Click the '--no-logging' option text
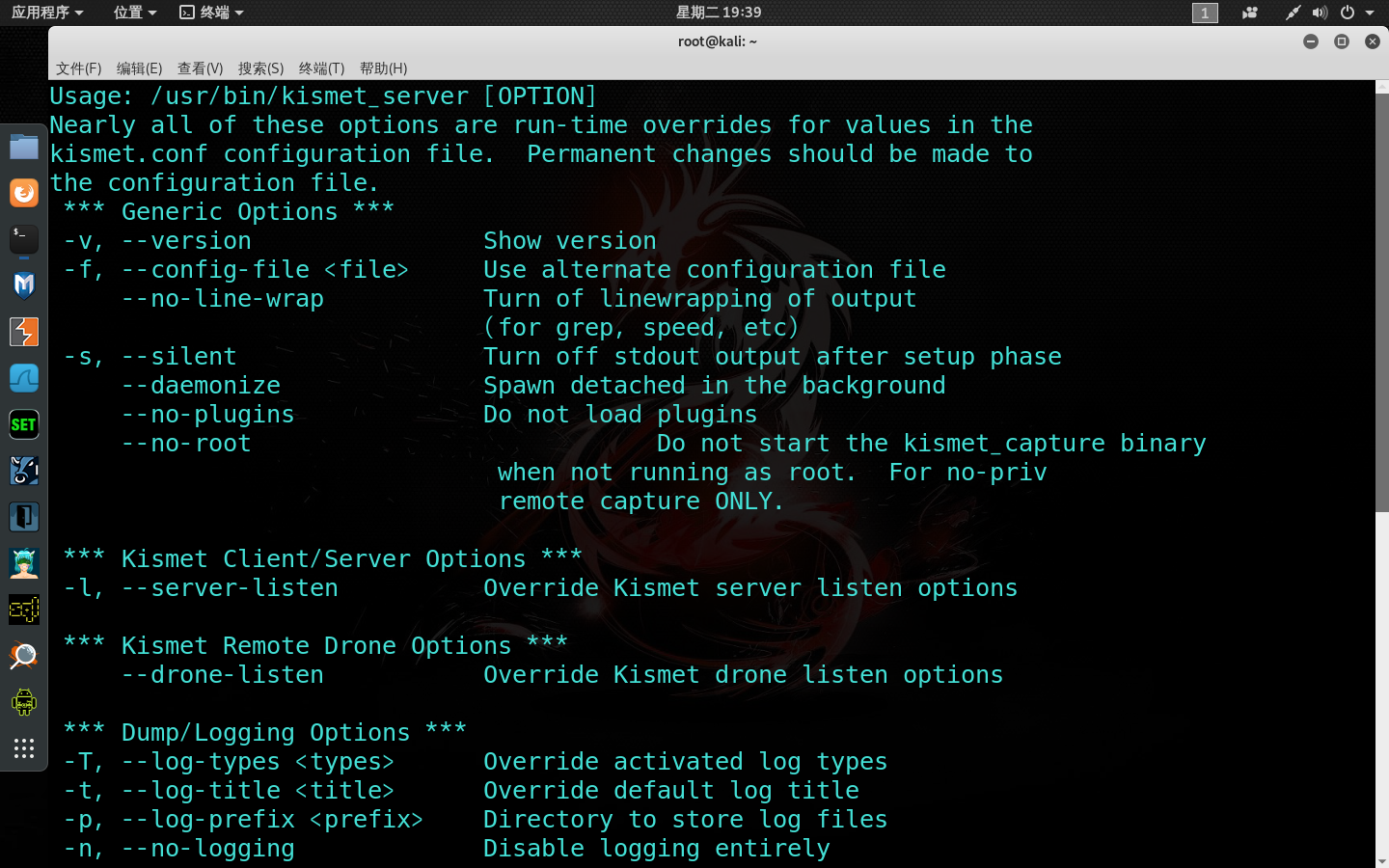The image size is (1389, 868). pos(207,849)
